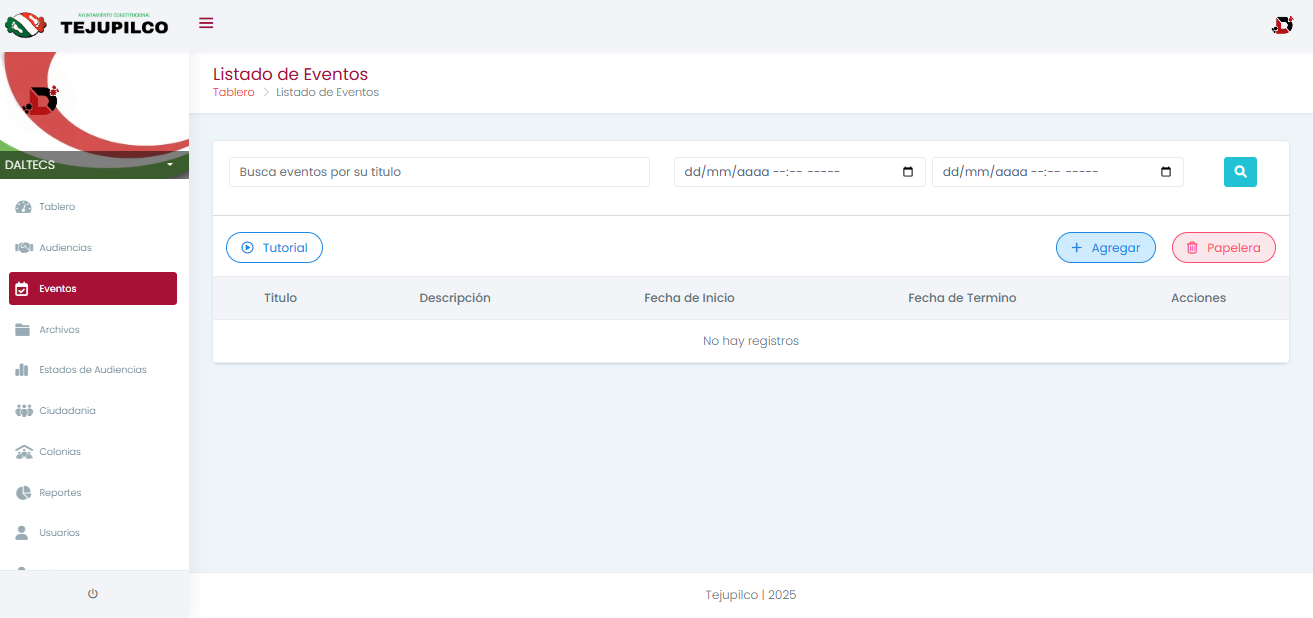Click the Eventos calendar icon
This screenshot has width=1313, height=618.
23,289
